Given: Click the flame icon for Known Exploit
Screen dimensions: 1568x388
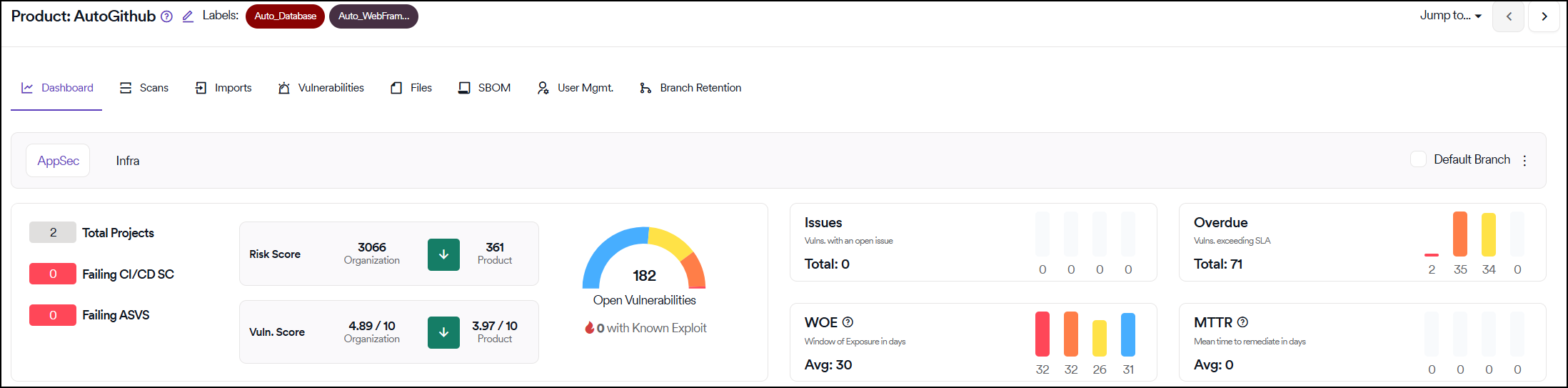Looking at the screenshot, I should pyautogui.click(x=589, y=328).
